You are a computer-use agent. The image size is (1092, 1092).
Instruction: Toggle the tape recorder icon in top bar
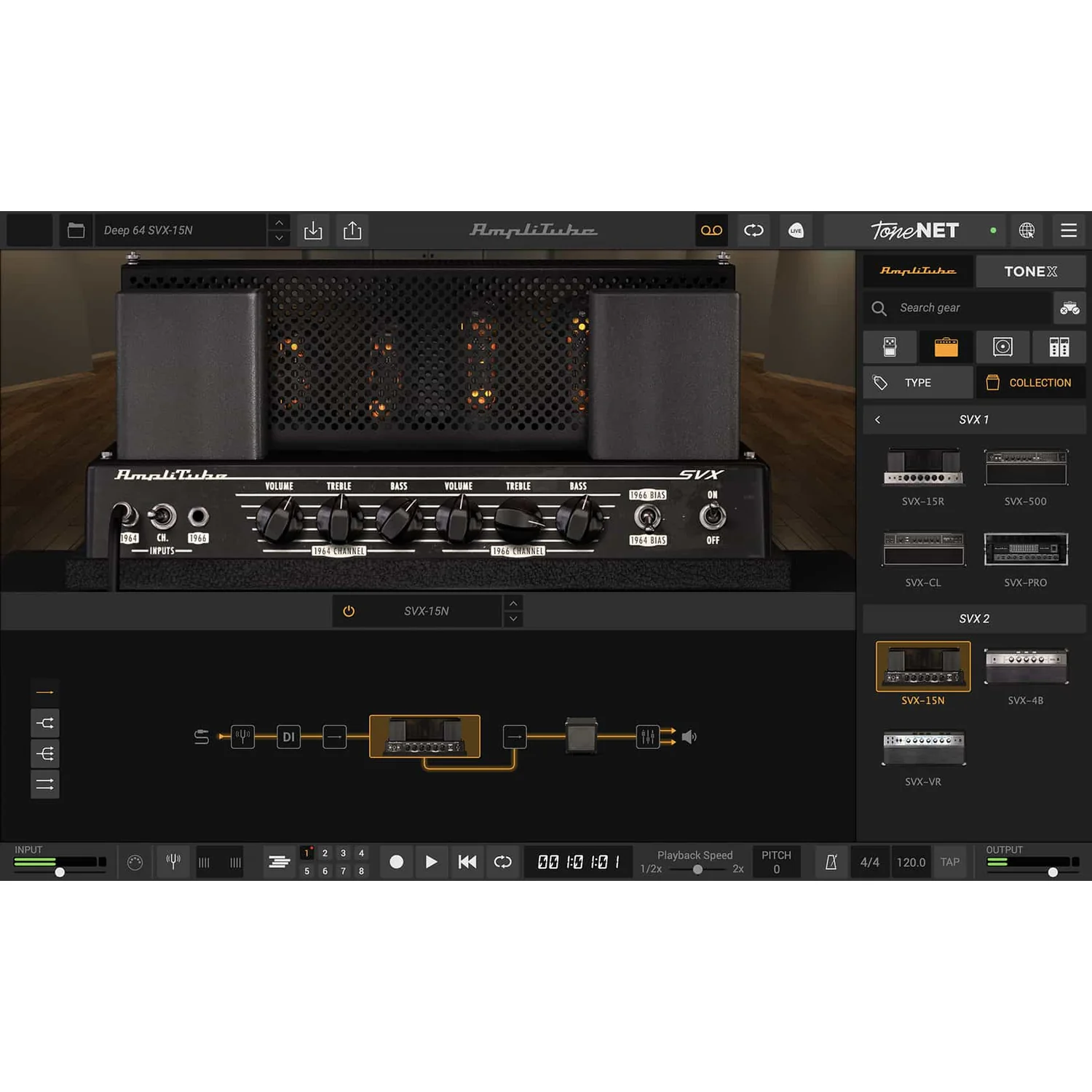point(711,231)
